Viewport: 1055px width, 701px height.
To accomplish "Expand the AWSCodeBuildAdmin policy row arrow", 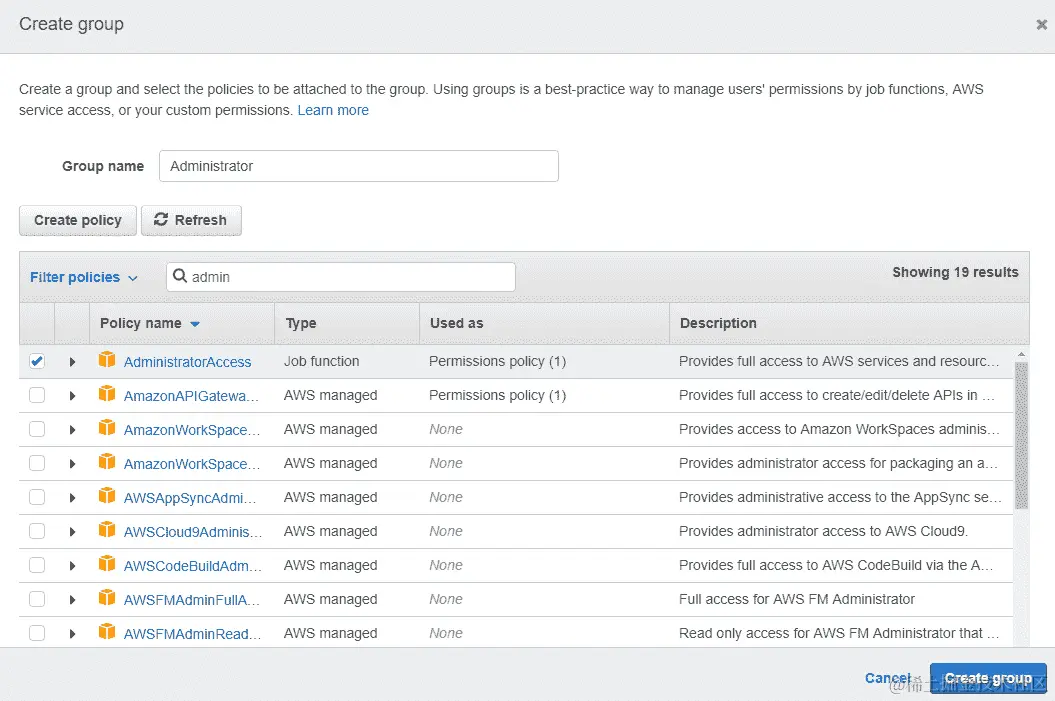I will click(72, 566).
